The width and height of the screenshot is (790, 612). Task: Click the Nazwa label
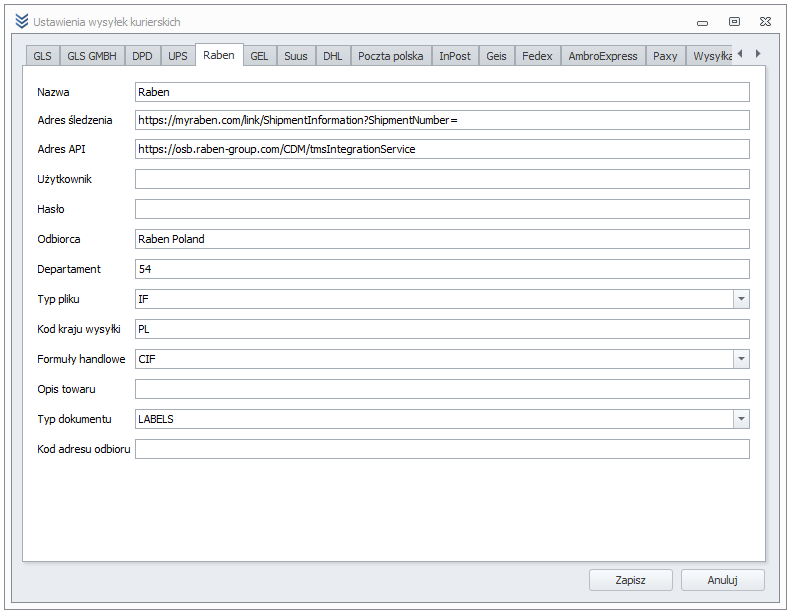click(53, 92)
